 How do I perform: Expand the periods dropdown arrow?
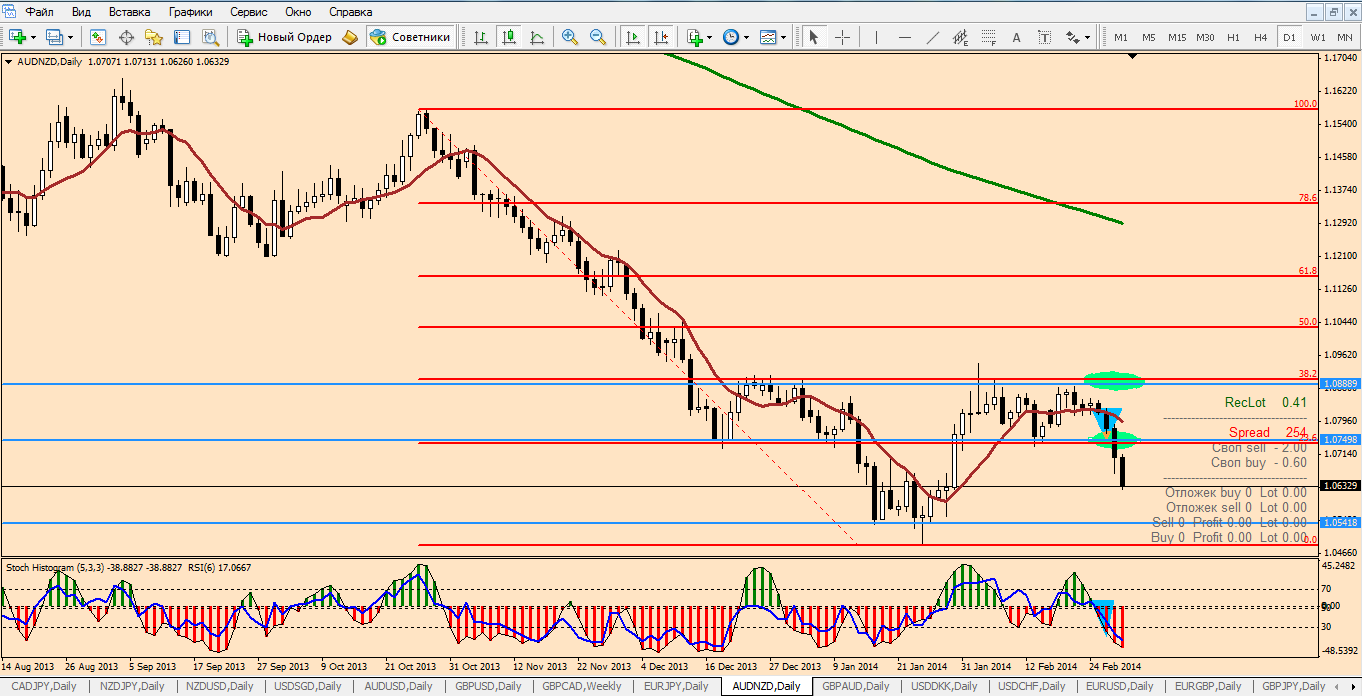(x=746, y=37)
